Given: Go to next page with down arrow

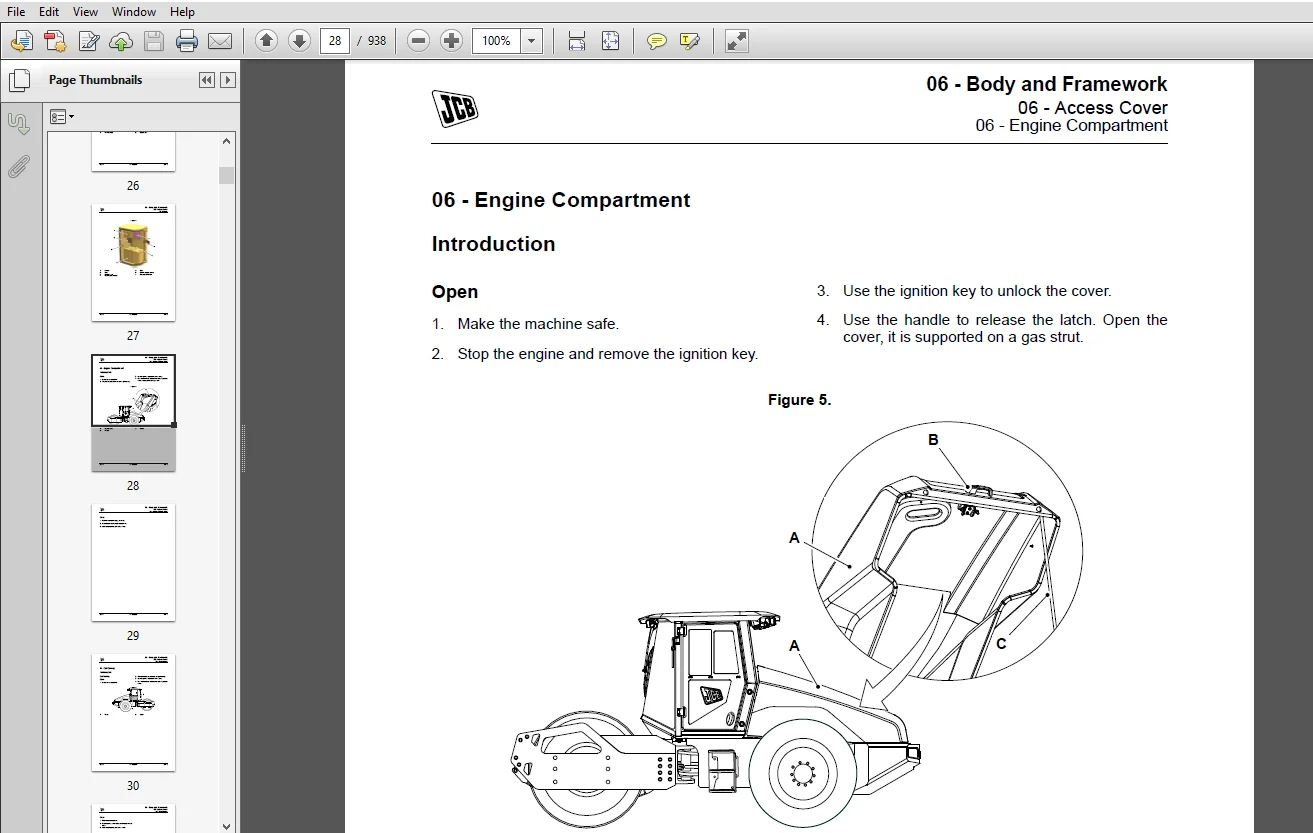Looking at the screenshot, I should [x=299, y=41].
